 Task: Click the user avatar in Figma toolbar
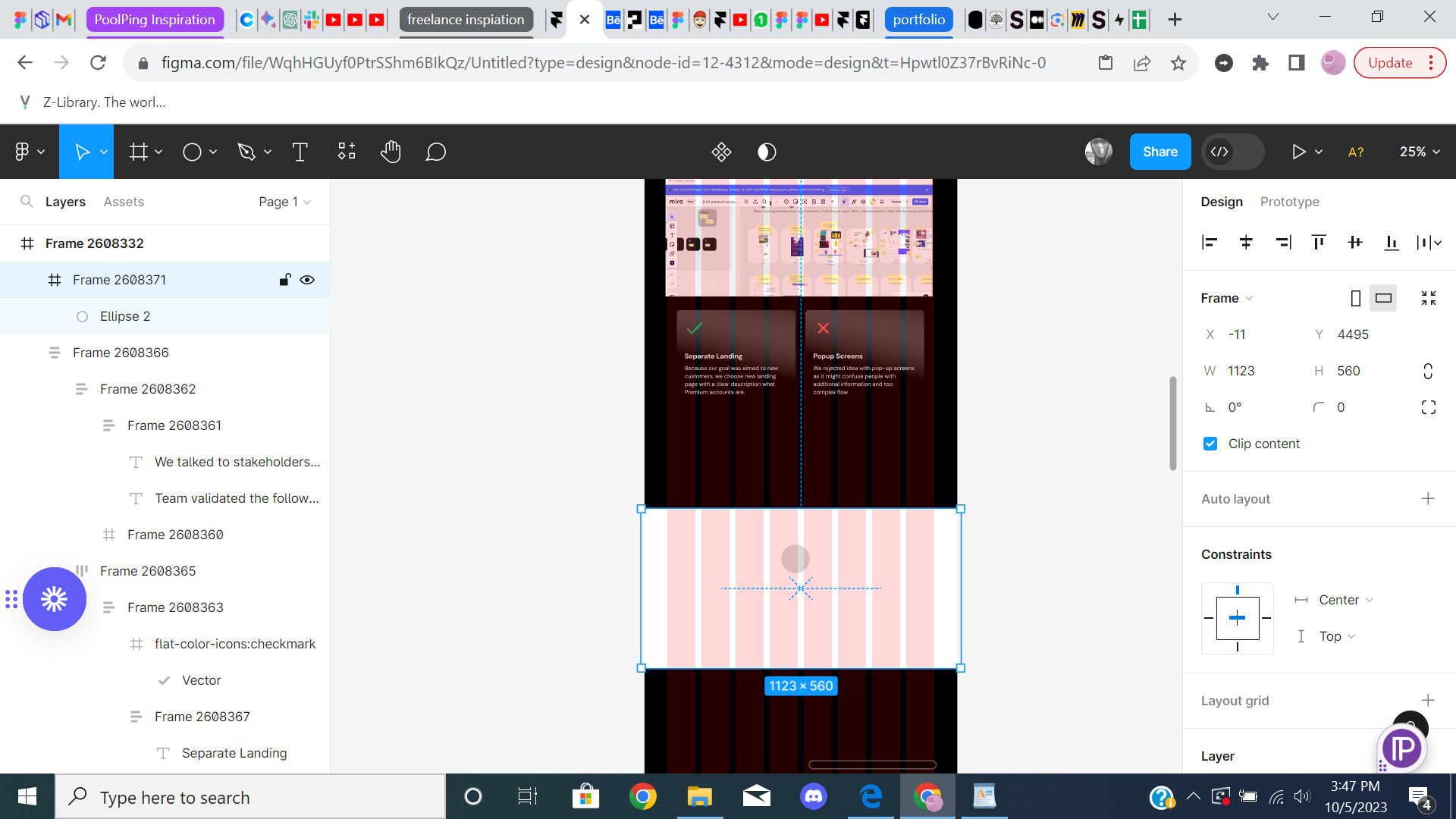(1098, 152)
